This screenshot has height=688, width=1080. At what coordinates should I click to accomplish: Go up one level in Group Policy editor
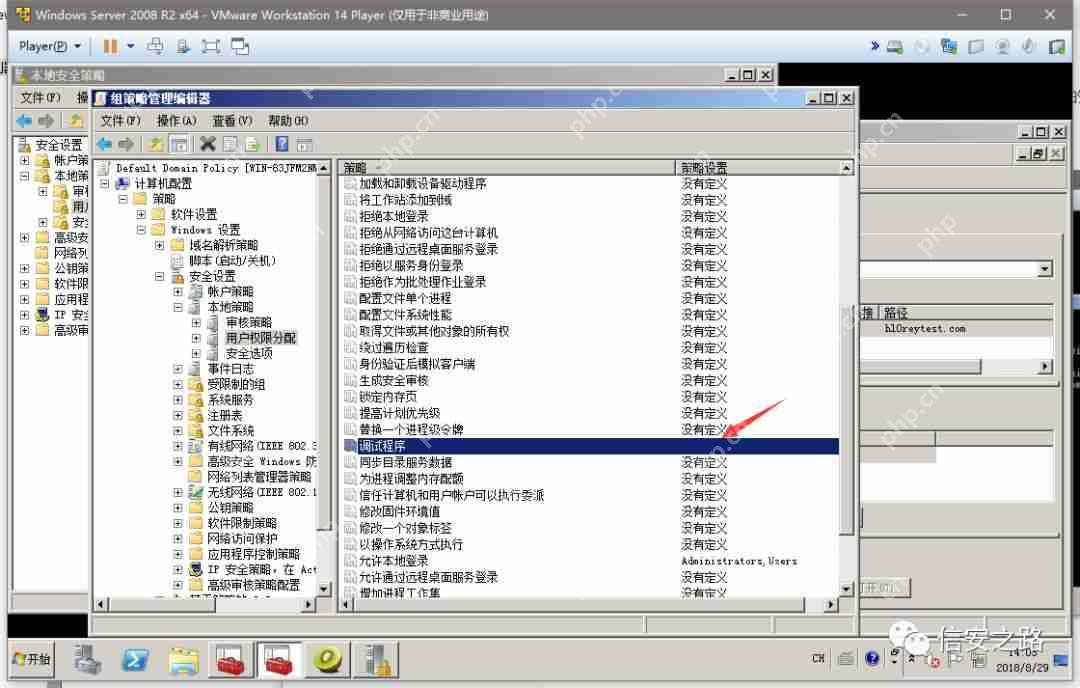156,144
